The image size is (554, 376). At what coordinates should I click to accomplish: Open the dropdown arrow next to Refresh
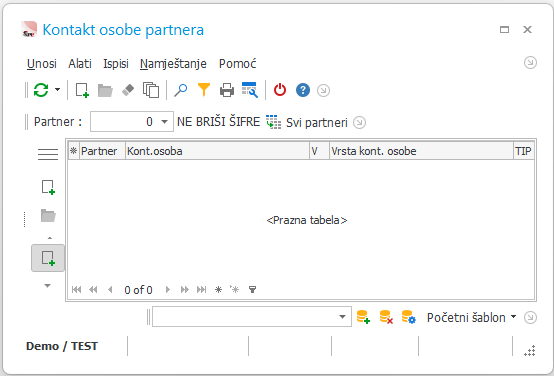(x=57, y=90)
